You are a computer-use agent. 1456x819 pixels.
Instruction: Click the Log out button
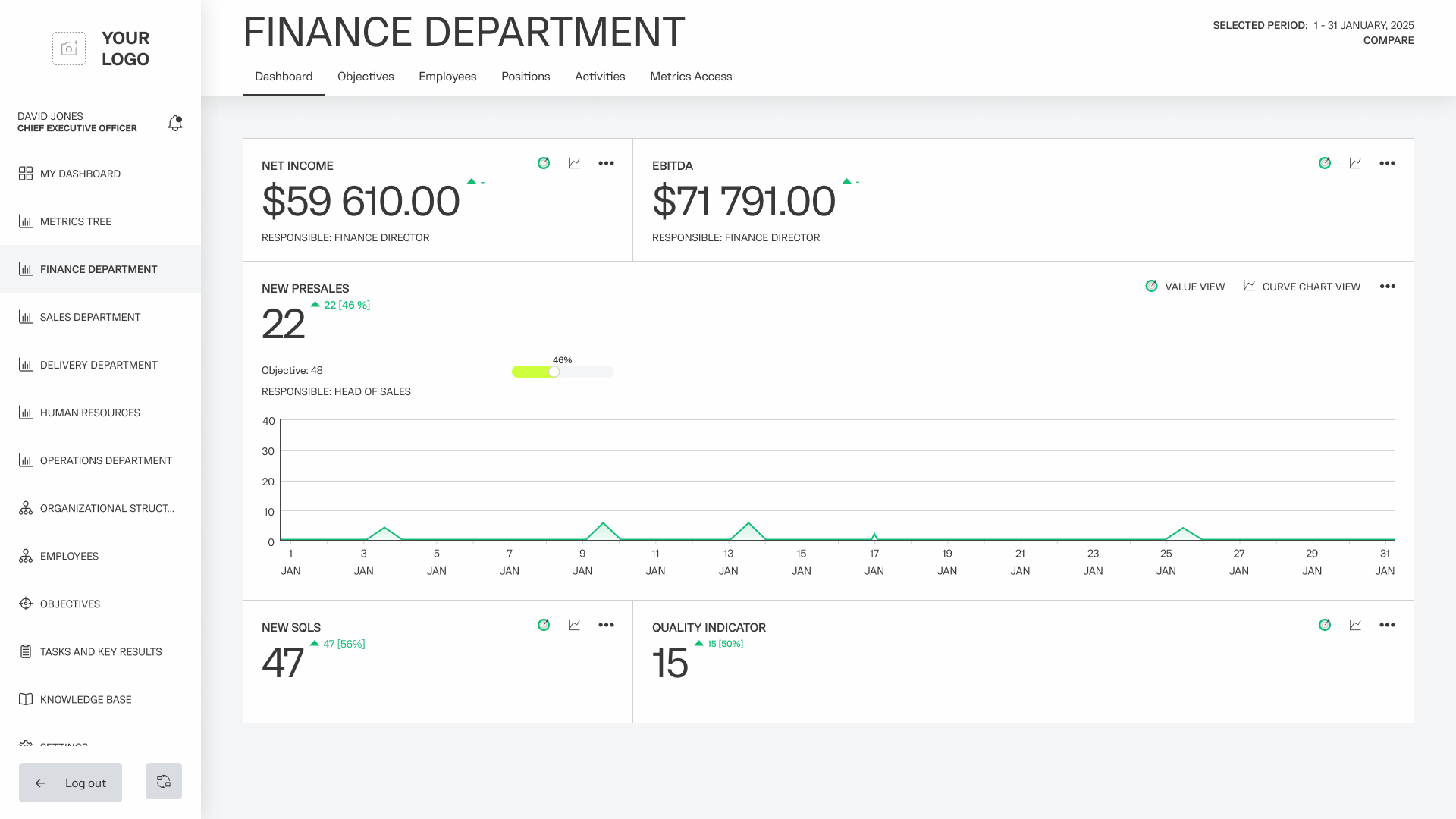(x=71, y=783)
